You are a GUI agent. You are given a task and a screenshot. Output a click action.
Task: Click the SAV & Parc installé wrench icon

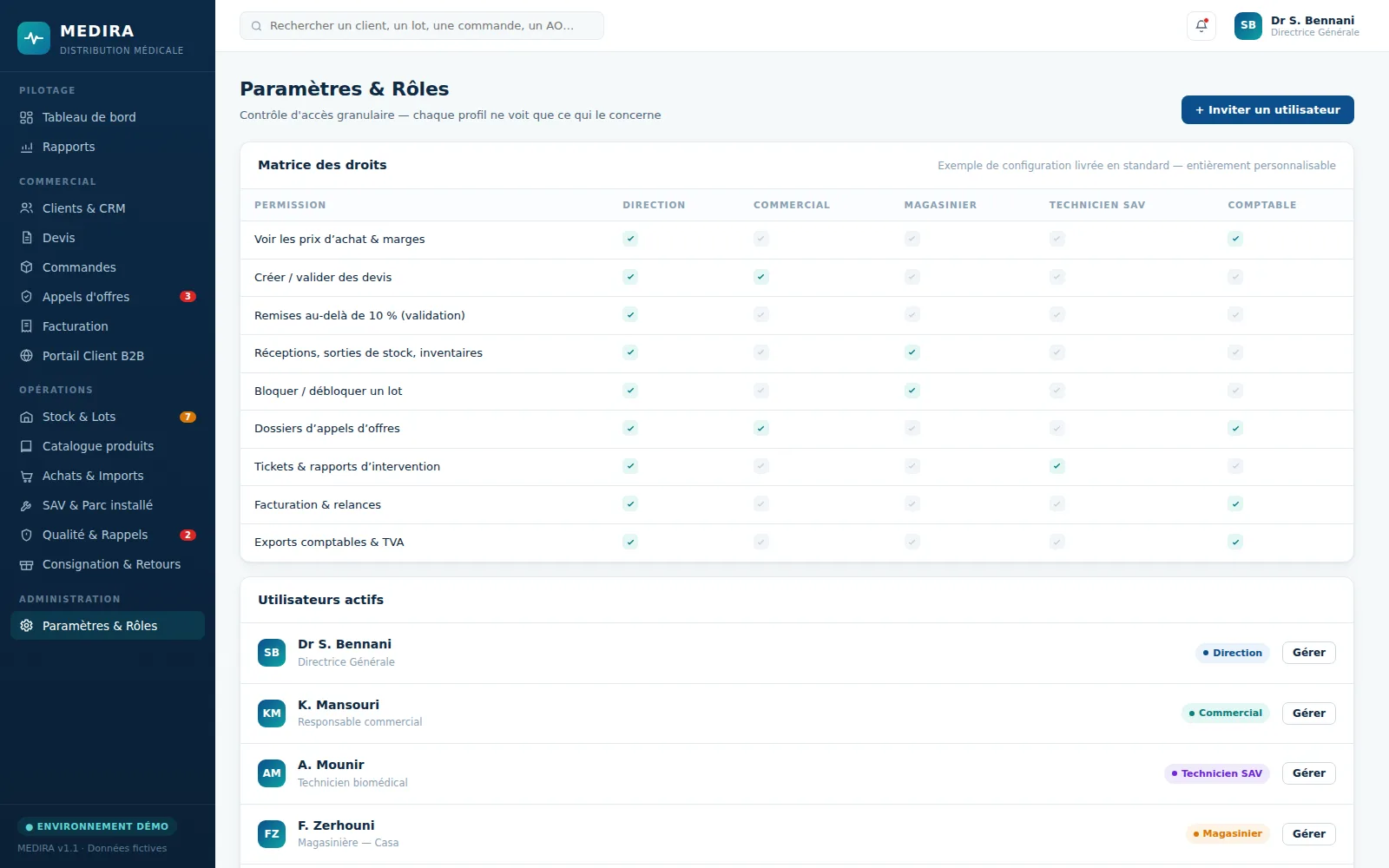point(27,505)
